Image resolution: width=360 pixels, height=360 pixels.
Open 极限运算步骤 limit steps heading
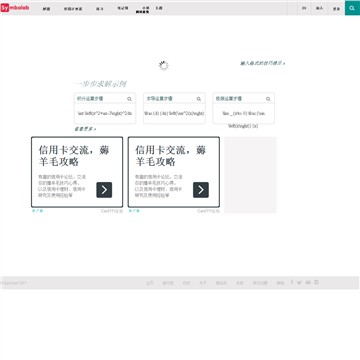229,99
